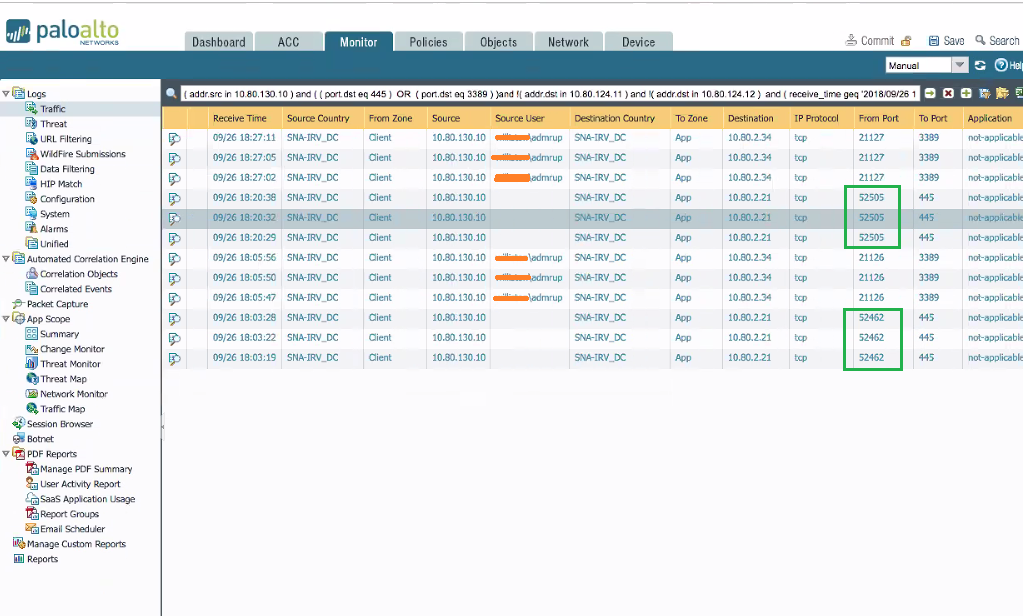Open log details icon for the 18:27:11 row

click(x=175, y=138)
